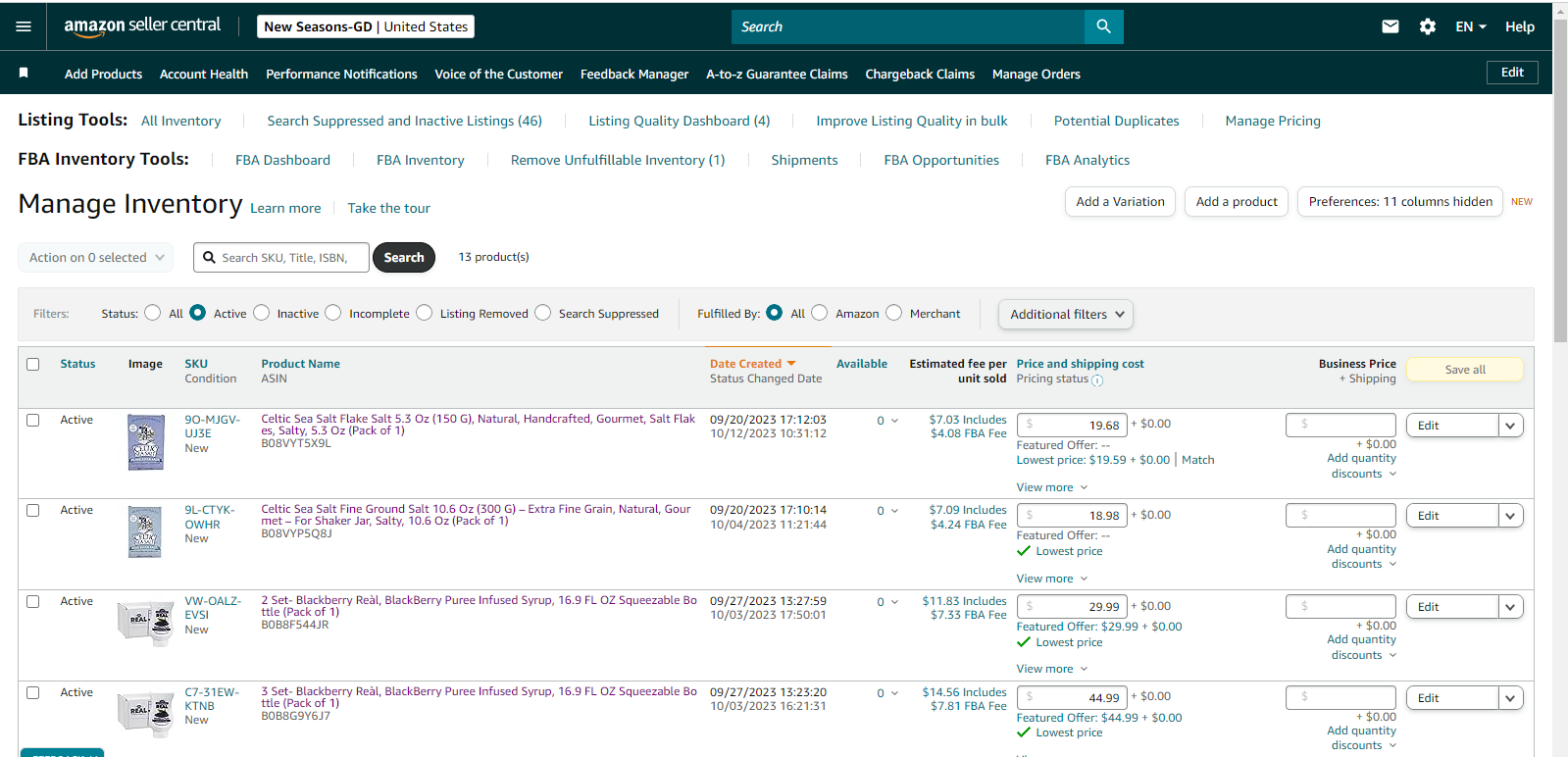Open the Action on 0 selected dropdown
This screenshot has width=1568, height=757.
pyautogui.click(x=96, y=257)
